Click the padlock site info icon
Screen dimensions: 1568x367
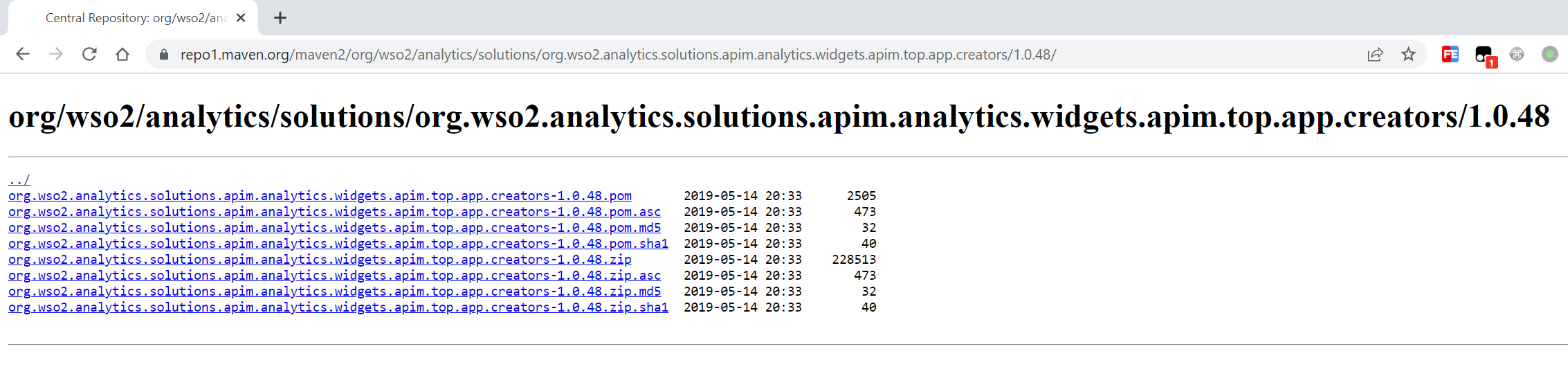coord(164,54)
